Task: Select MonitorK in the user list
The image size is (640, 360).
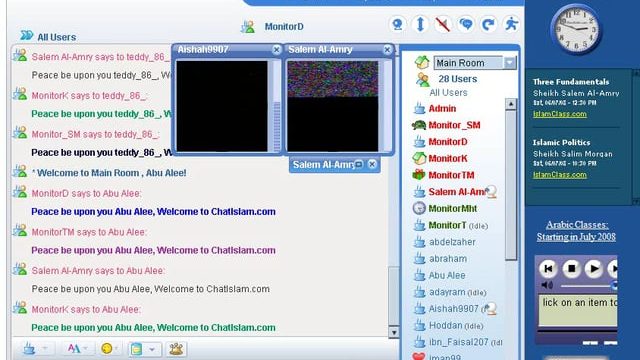Action: (x=448, y=159)
